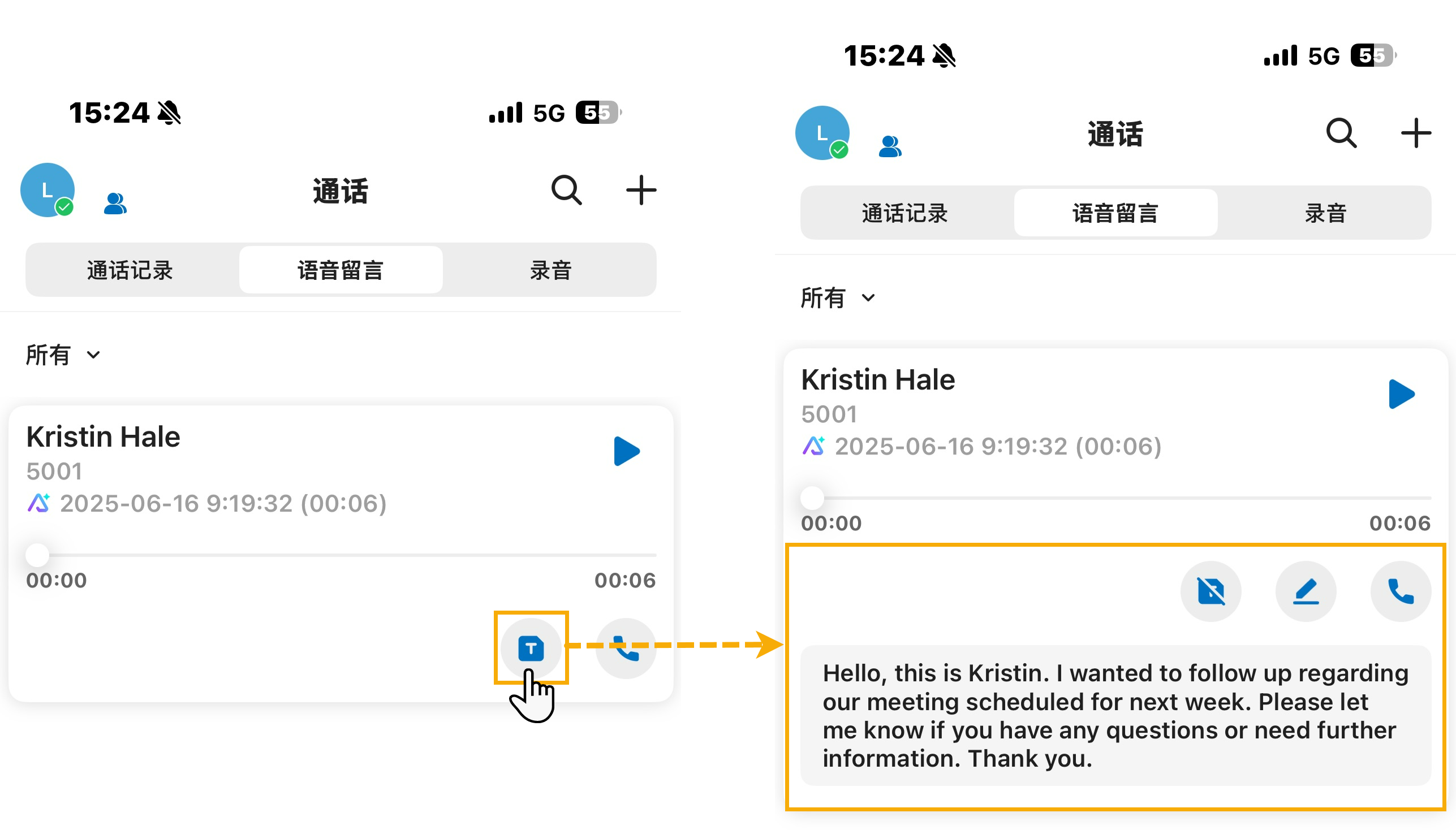Screen dimensions: 1456x830
Task: Tap the search magnifier in right screen header
Action: [1341, 133]
